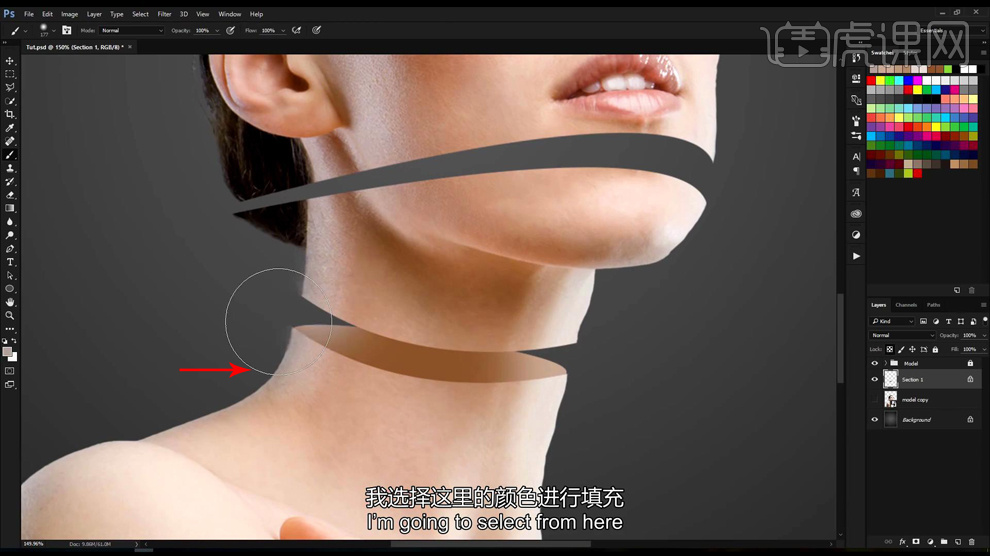This screenshot has width=990, height=556.
Task: Select the Blur tool
Action: coord(9,222)
